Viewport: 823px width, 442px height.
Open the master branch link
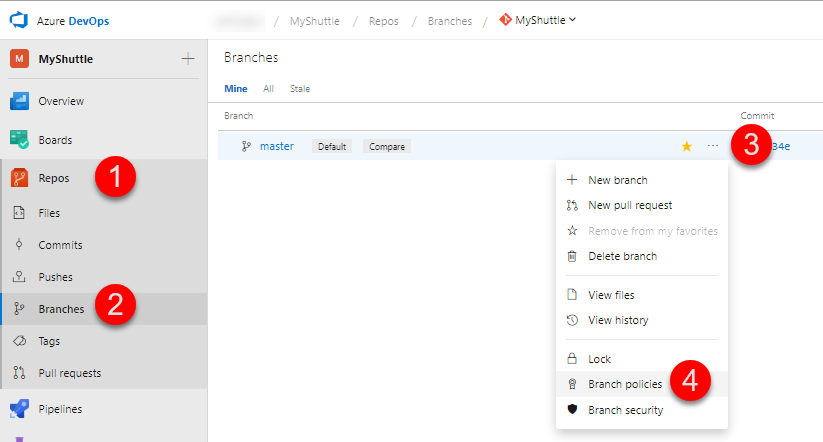[x=277, y=146]
